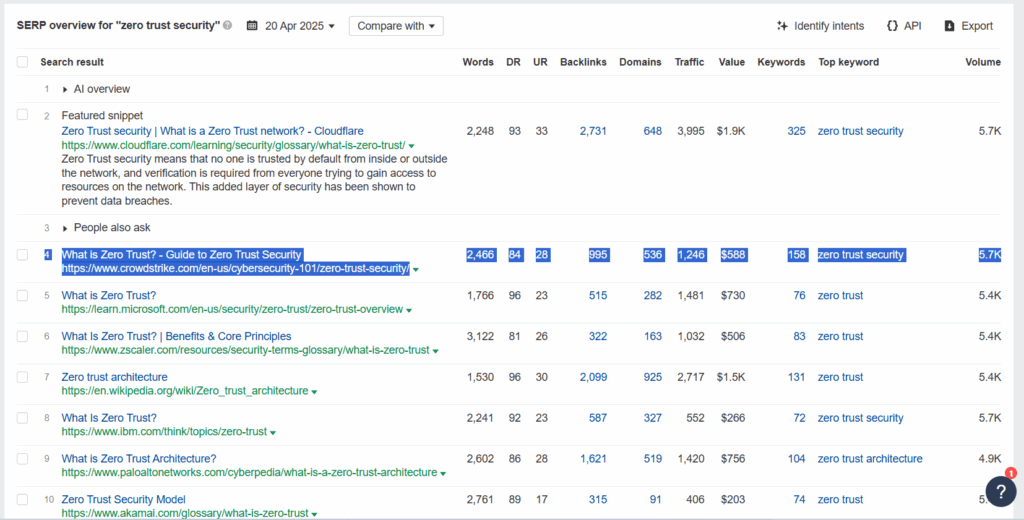Open the dropdown arrow after learn.microsoft.com URL

409,310
